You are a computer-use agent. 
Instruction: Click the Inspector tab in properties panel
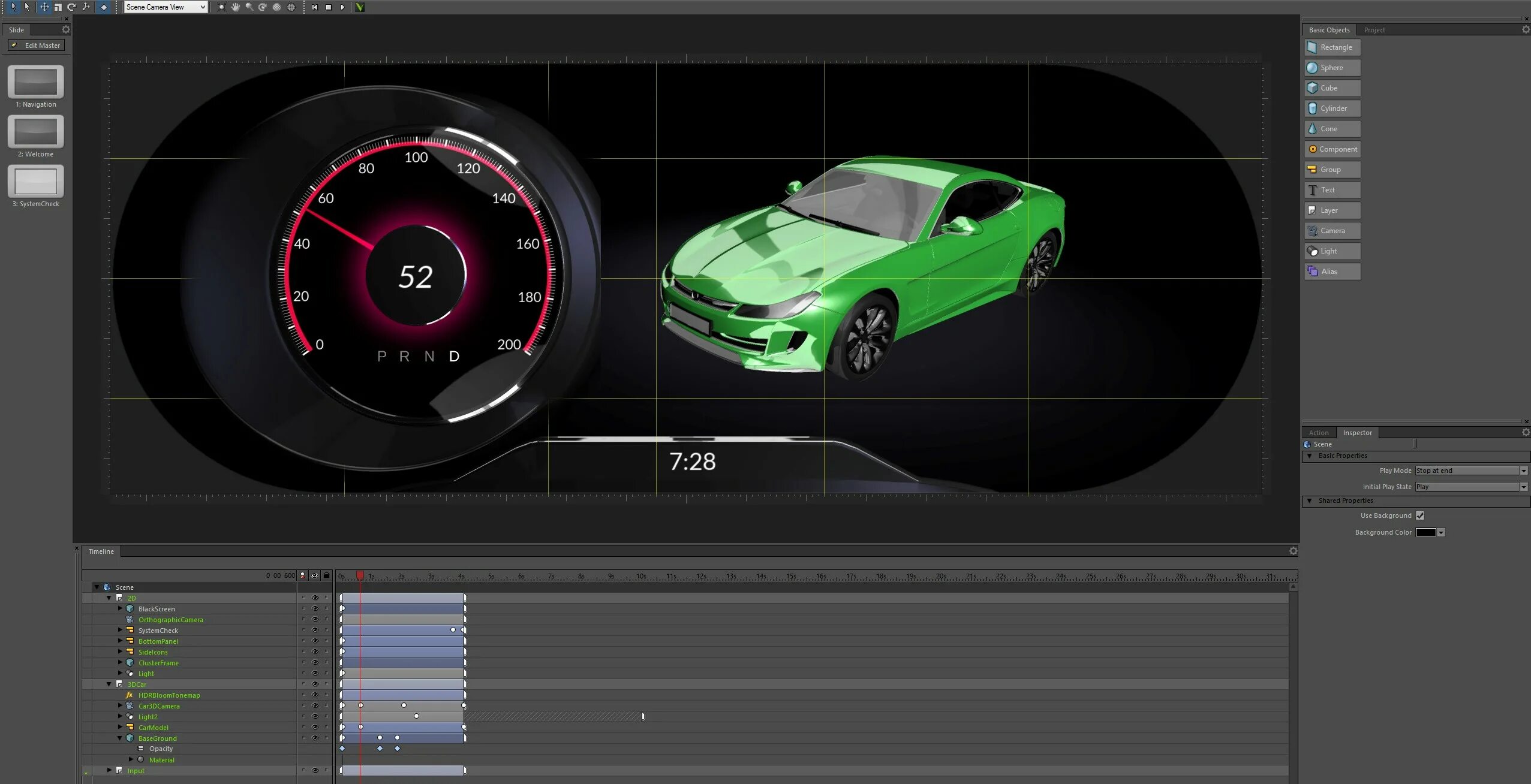point(1358,432)
